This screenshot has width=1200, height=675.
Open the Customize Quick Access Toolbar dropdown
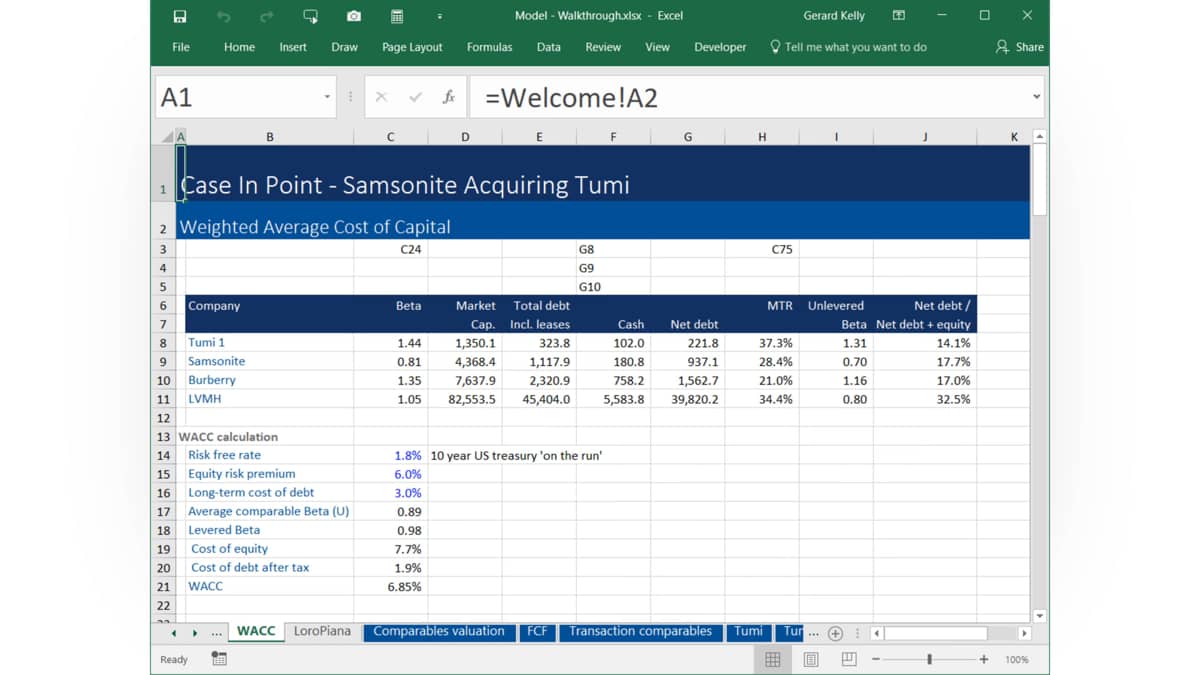440,16
